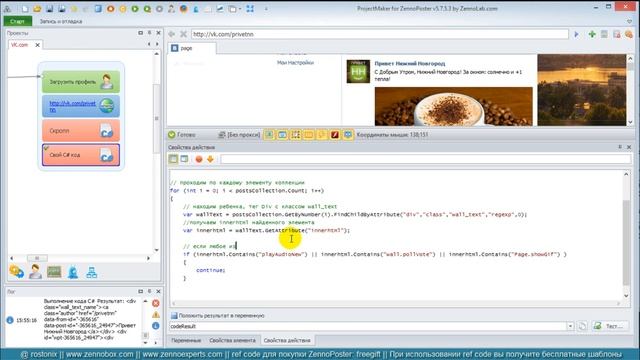
Task: Click the project canvas horizontal scrollbar thumb
Action: (37, 258)
